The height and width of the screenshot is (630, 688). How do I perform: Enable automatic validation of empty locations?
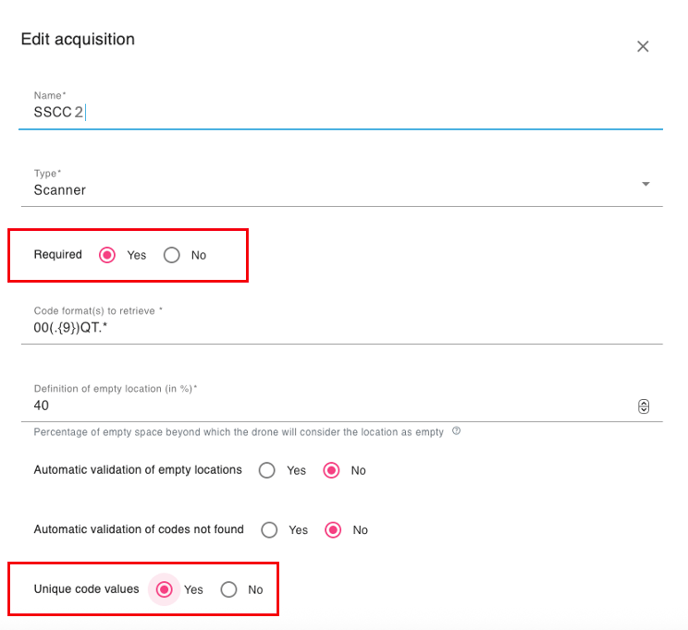[267, 470]
